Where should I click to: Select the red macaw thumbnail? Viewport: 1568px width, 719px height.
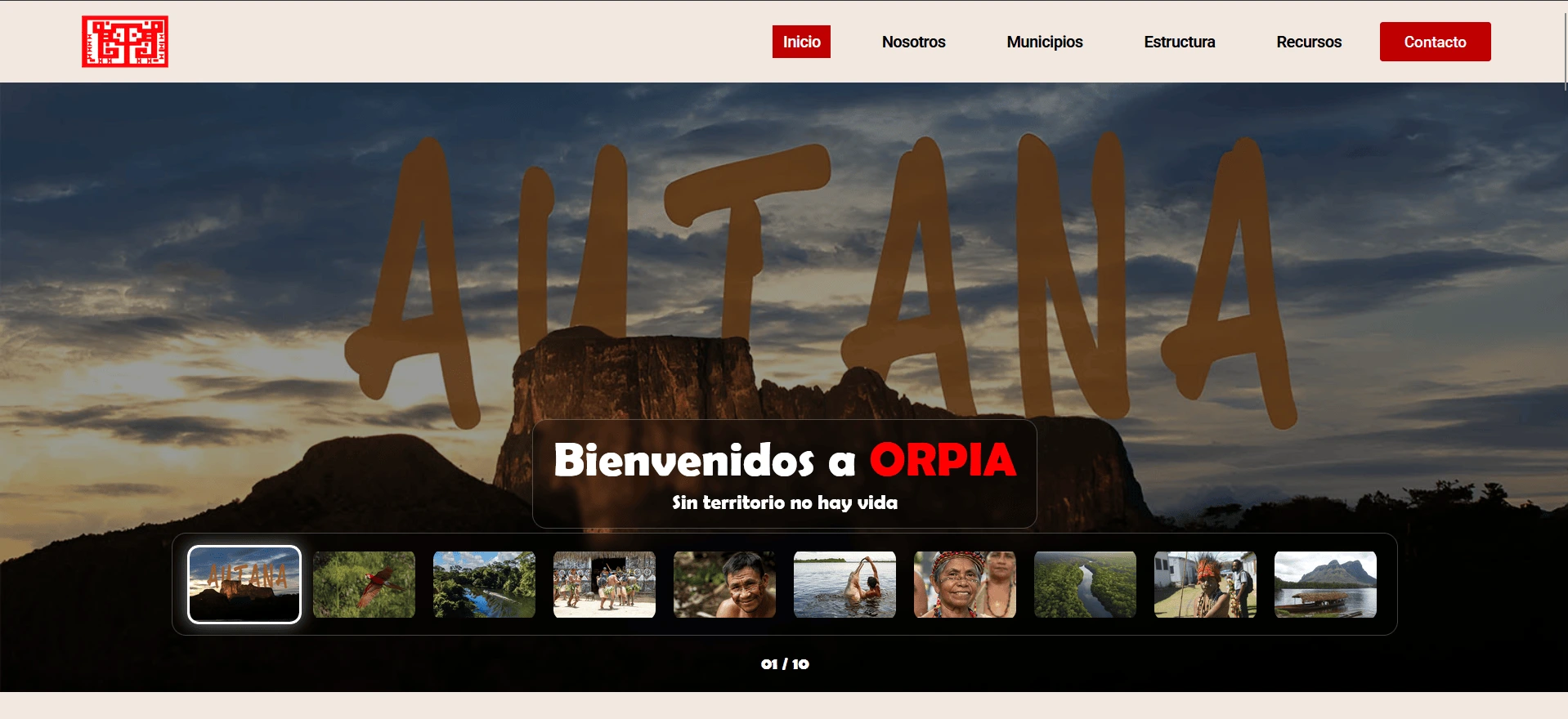tap(364, 584)
